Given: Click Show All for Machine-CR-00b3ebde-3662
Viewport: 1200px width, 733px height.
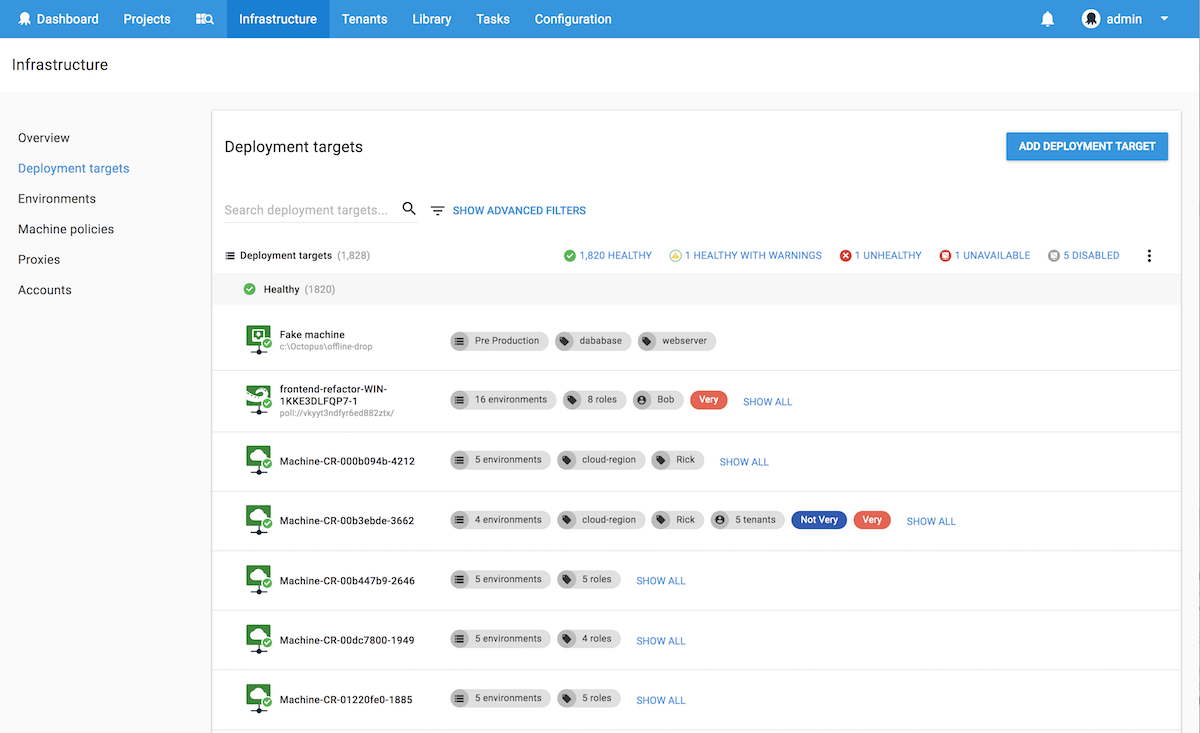Looking at the screenshot, I should click(931, 521).
